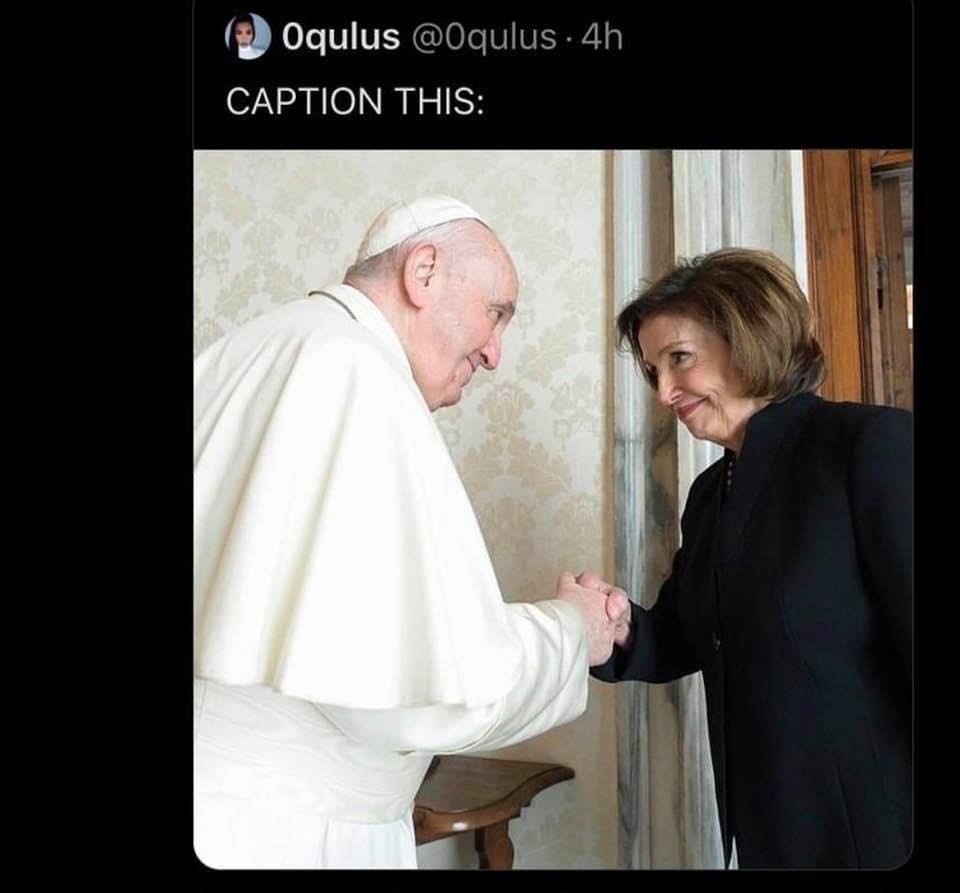Image resolution: width=960 pixels, height=893 pixels.
Task: Click the Oqulus profile avatar
Action: point(248,37)
